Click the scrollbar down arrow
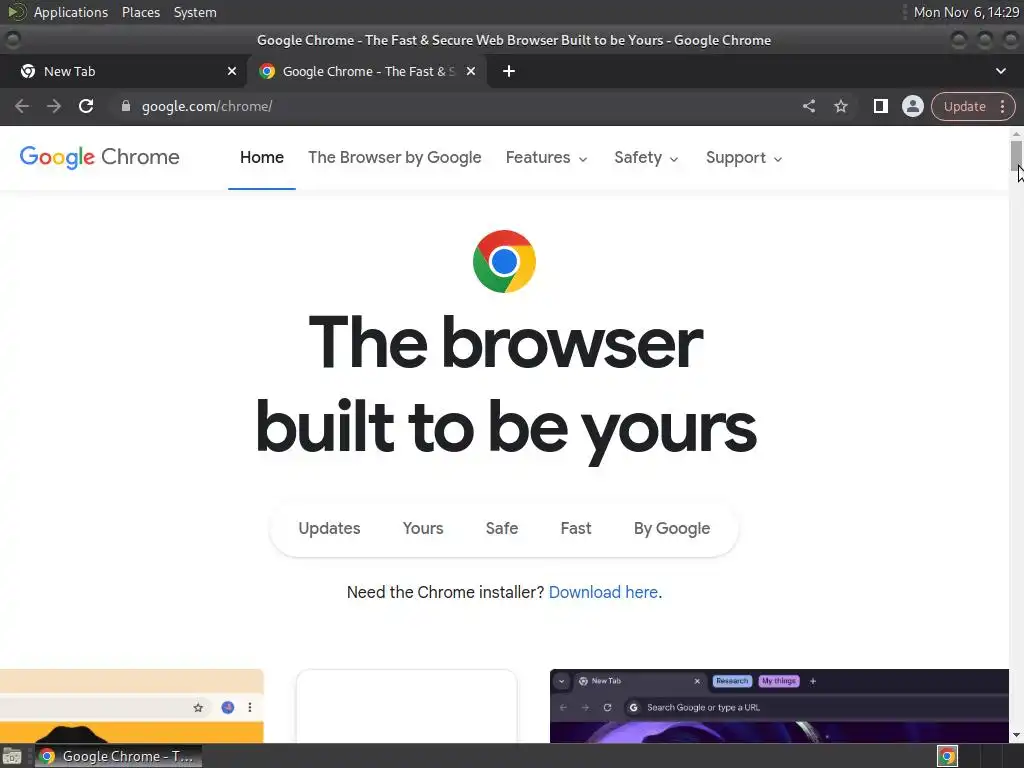 (1016, 735)
